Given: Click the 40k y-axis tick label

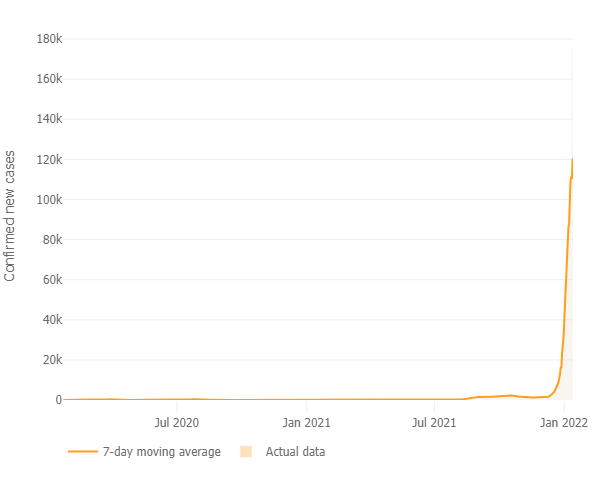Looking at the screenshot, I should click(x=51, y=319).
